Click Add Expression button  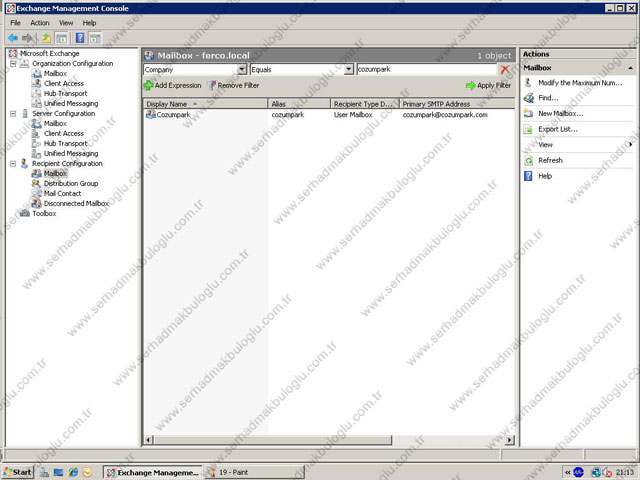pyautogui.click(x=173, y=85)
